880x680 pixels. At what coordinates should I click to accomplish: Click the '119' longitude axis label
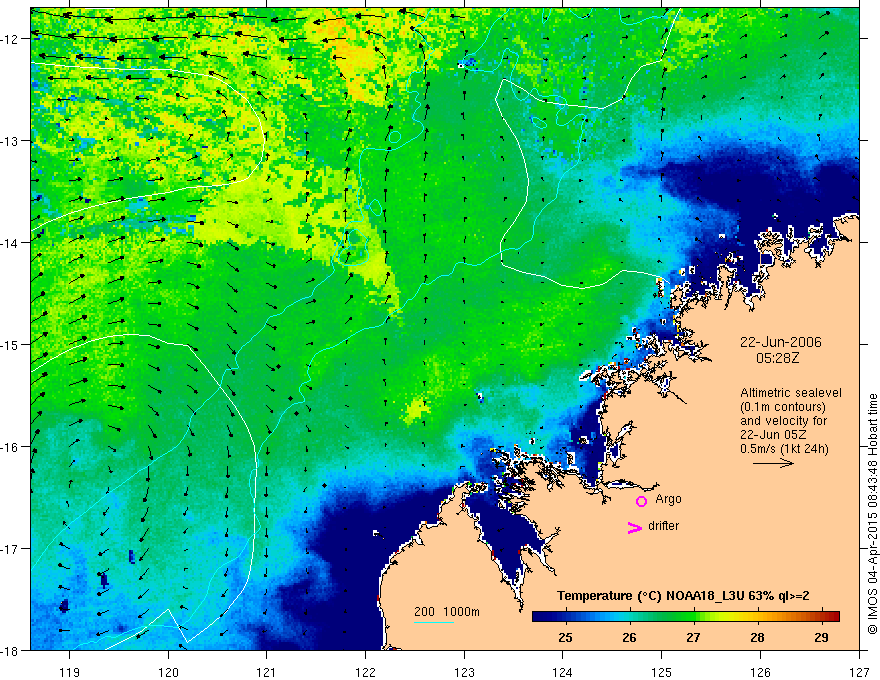click(x=70, y=672)
